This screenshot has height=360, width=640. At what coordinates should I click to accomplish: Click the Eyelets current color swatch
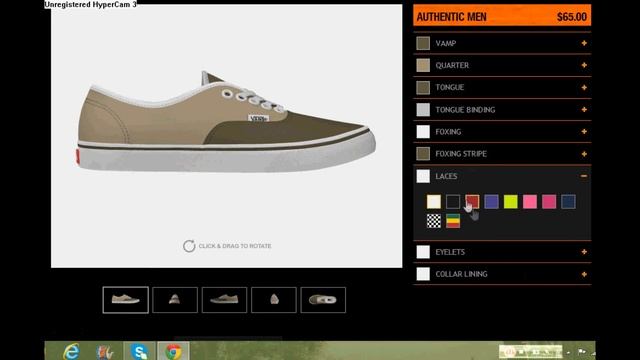pos(423,252)
